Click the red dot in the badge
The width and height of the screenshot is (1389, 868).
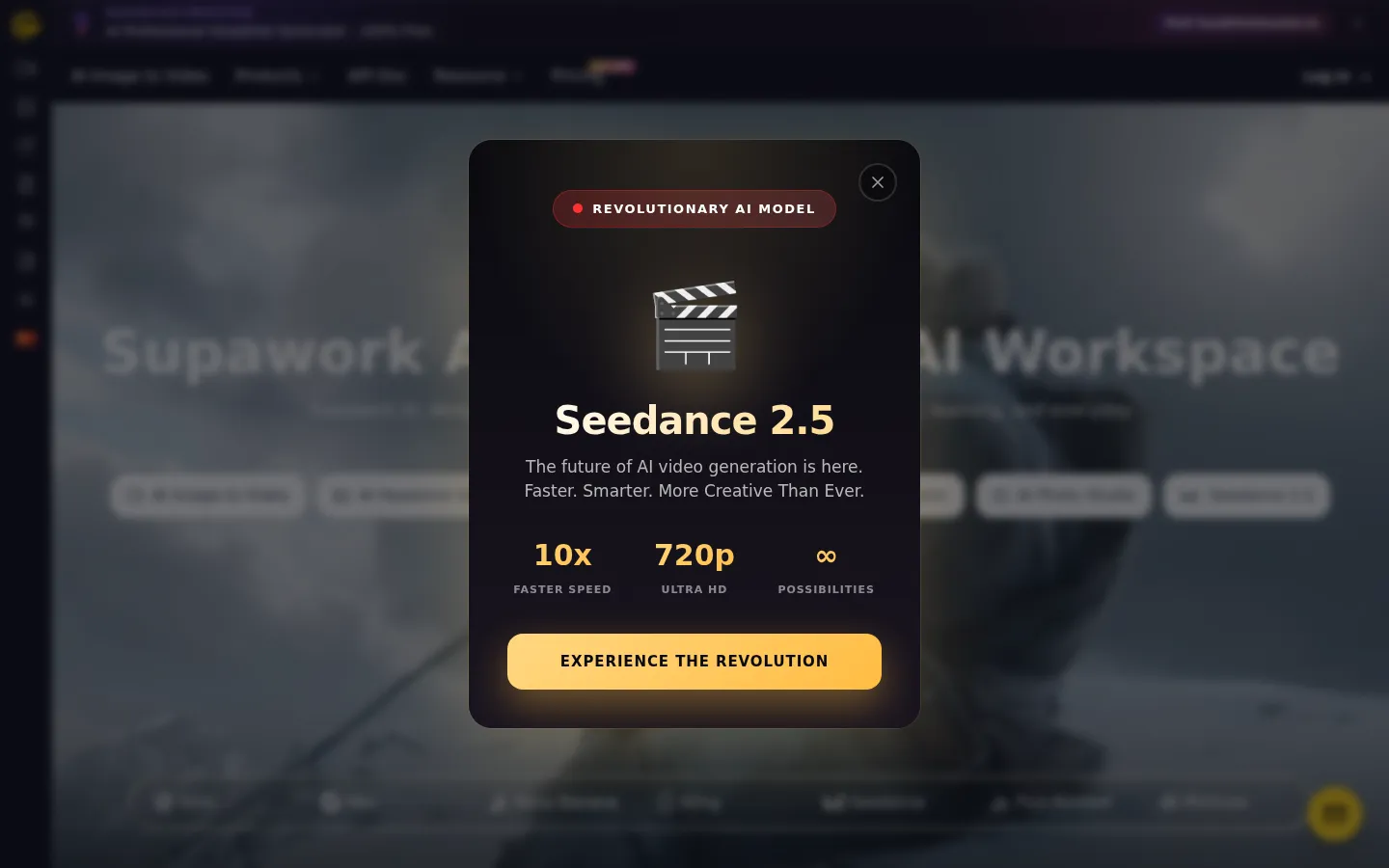pos(578,208)
